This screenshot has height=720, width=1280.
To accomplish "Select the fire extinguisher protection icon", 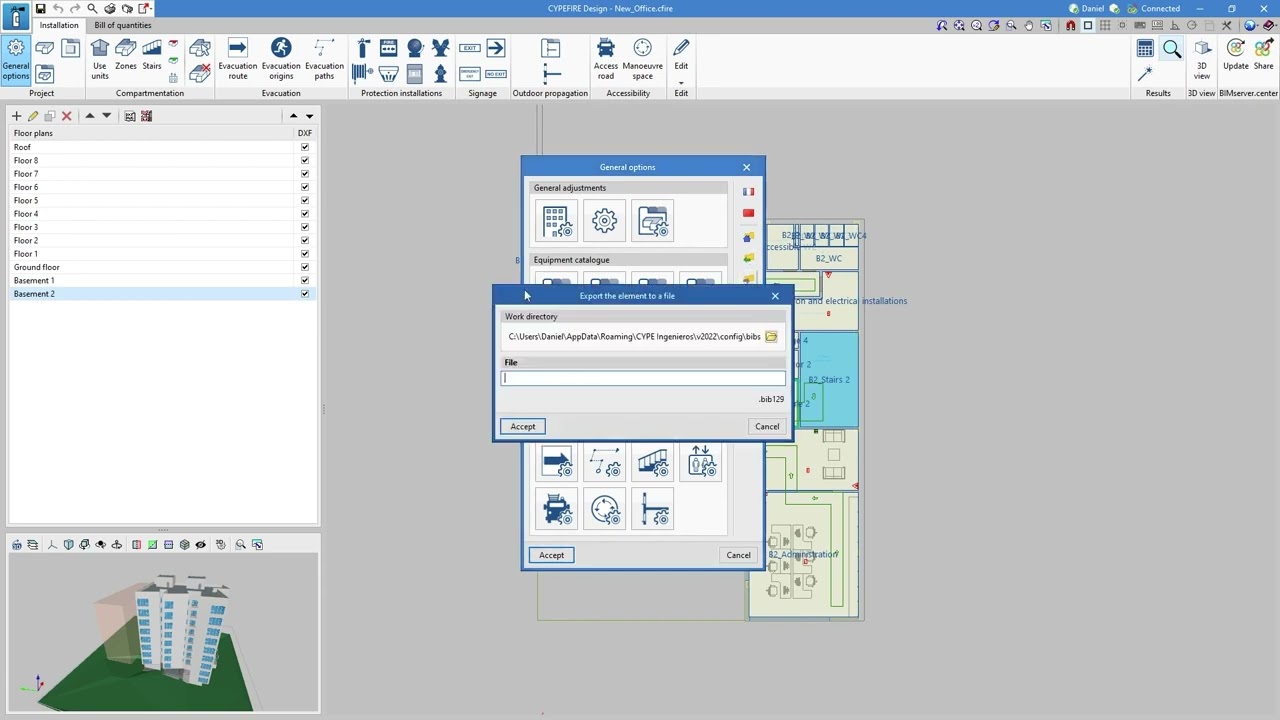I will 363,48.
